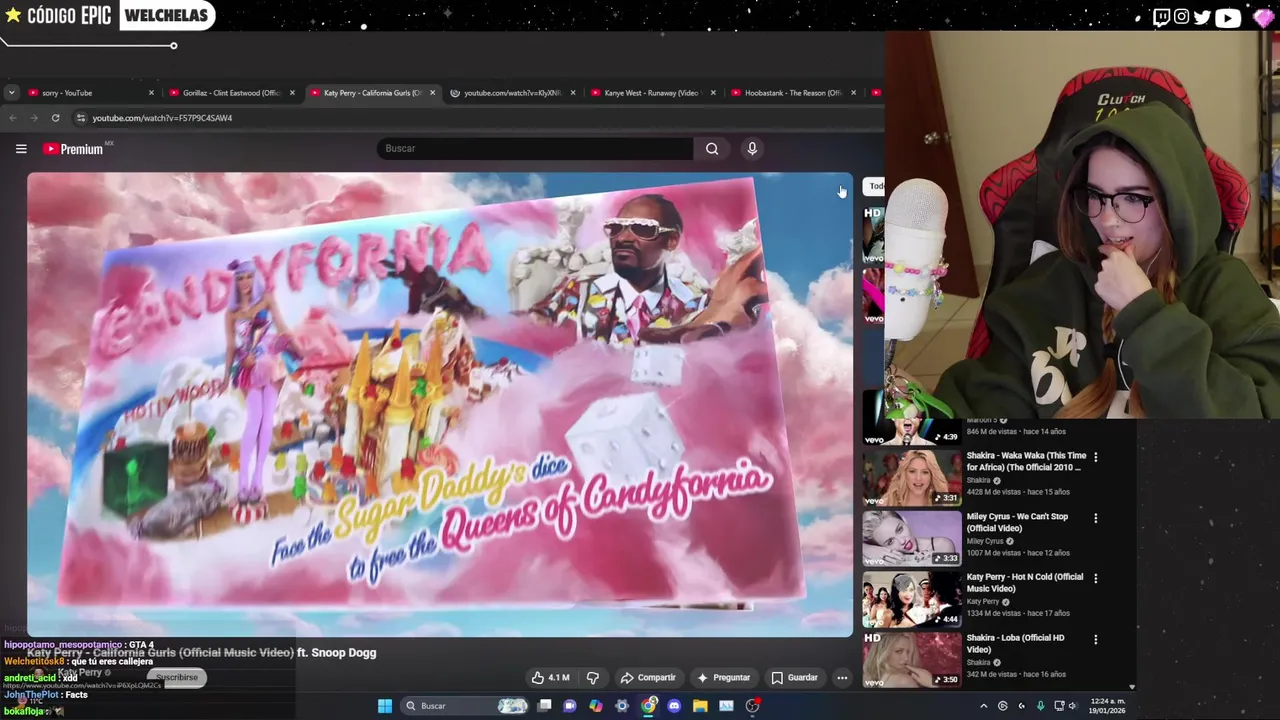
Task: Show hidden icons in the system tray
Action: coord(983,706)
